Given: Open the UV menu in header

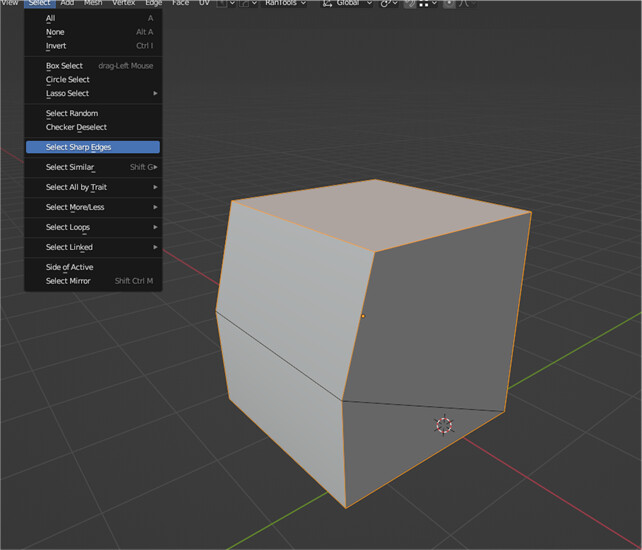Looking at the screenshot, I should [x=204, y=3].
